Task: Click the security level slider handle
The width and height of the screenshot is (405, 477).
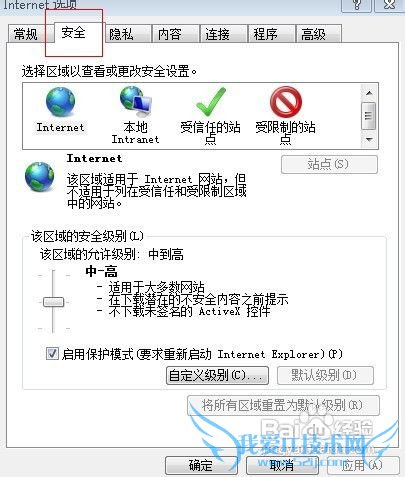Action: point(53,302)
